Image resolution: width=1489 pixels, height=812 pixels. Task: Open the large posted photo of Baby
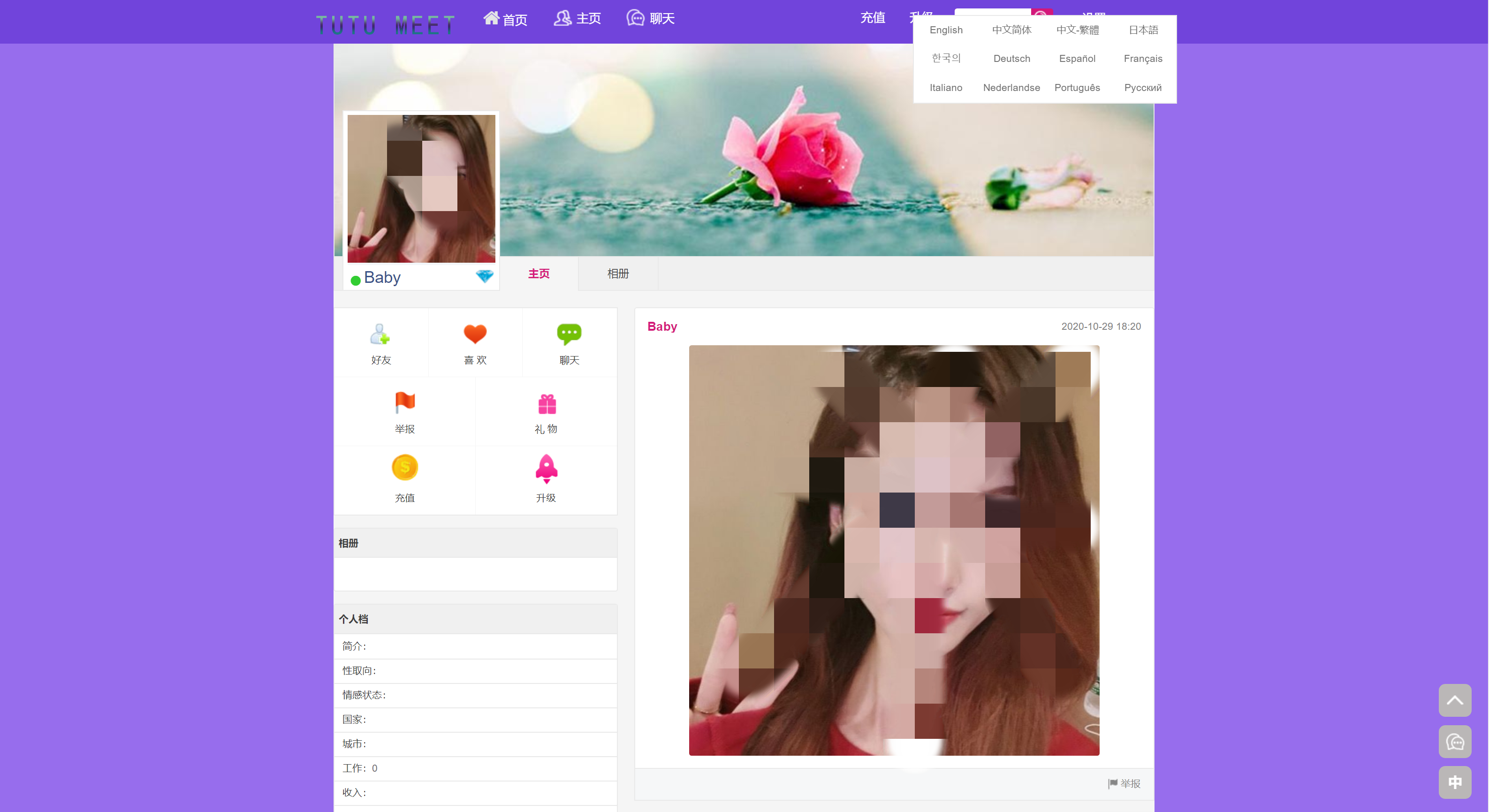(x=894, y=550)
